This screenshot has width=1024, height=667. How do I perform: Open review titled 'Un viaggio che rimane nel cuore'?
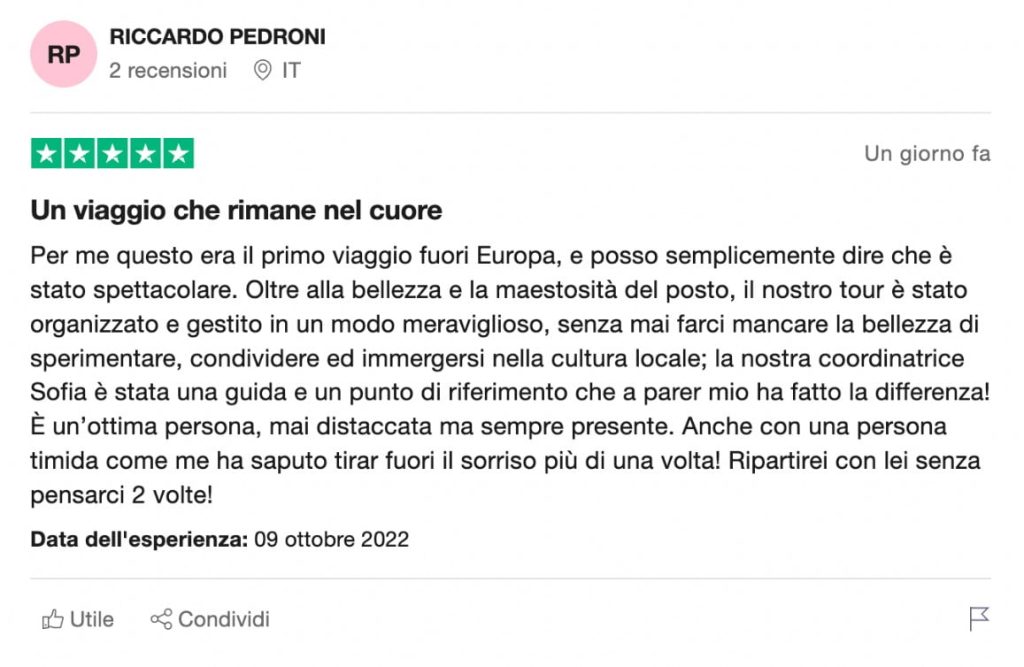(x=236, y=211)
